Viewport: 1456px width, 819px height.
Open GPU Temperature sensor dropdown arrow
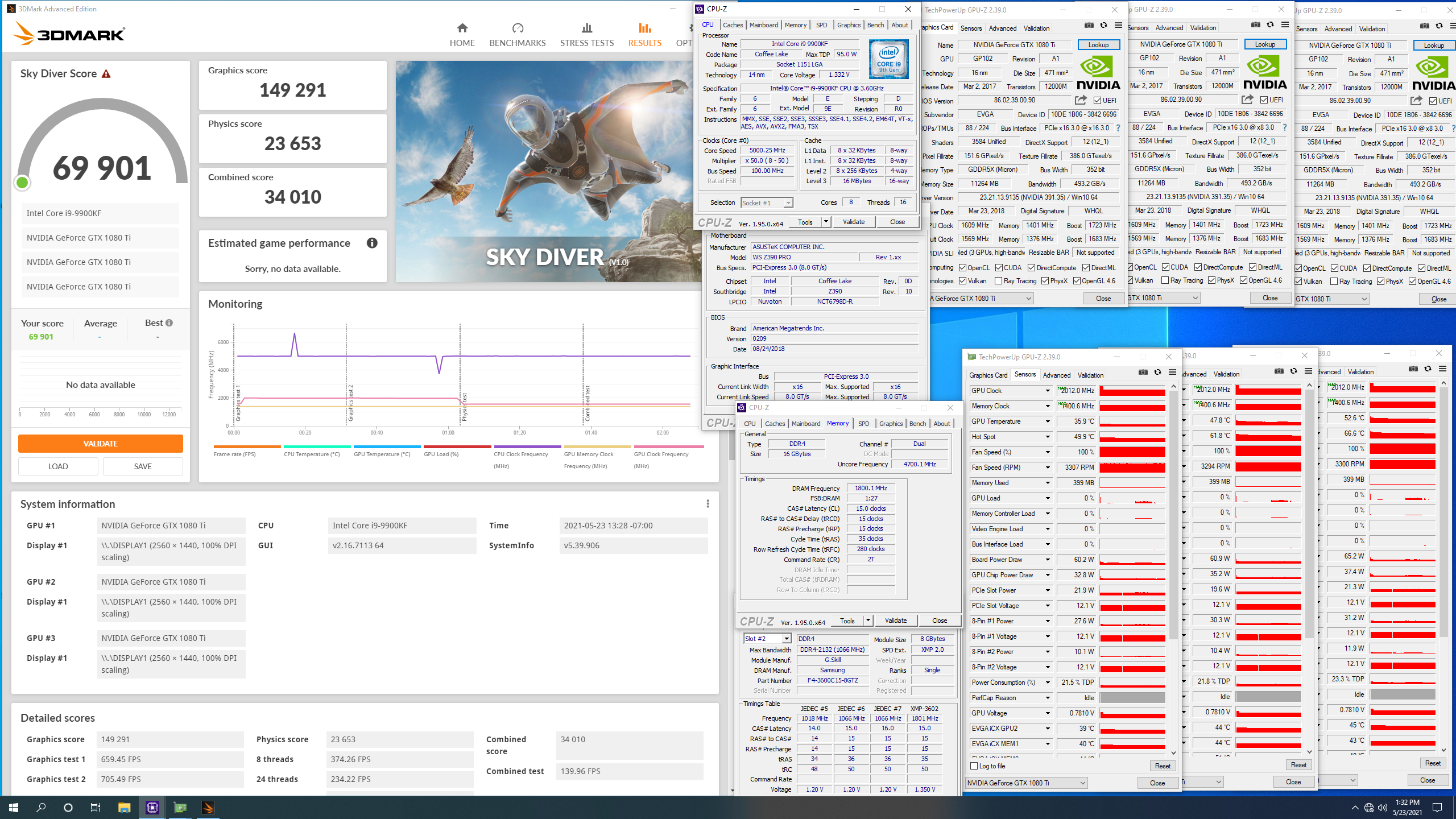click(x=1048, y=421)
